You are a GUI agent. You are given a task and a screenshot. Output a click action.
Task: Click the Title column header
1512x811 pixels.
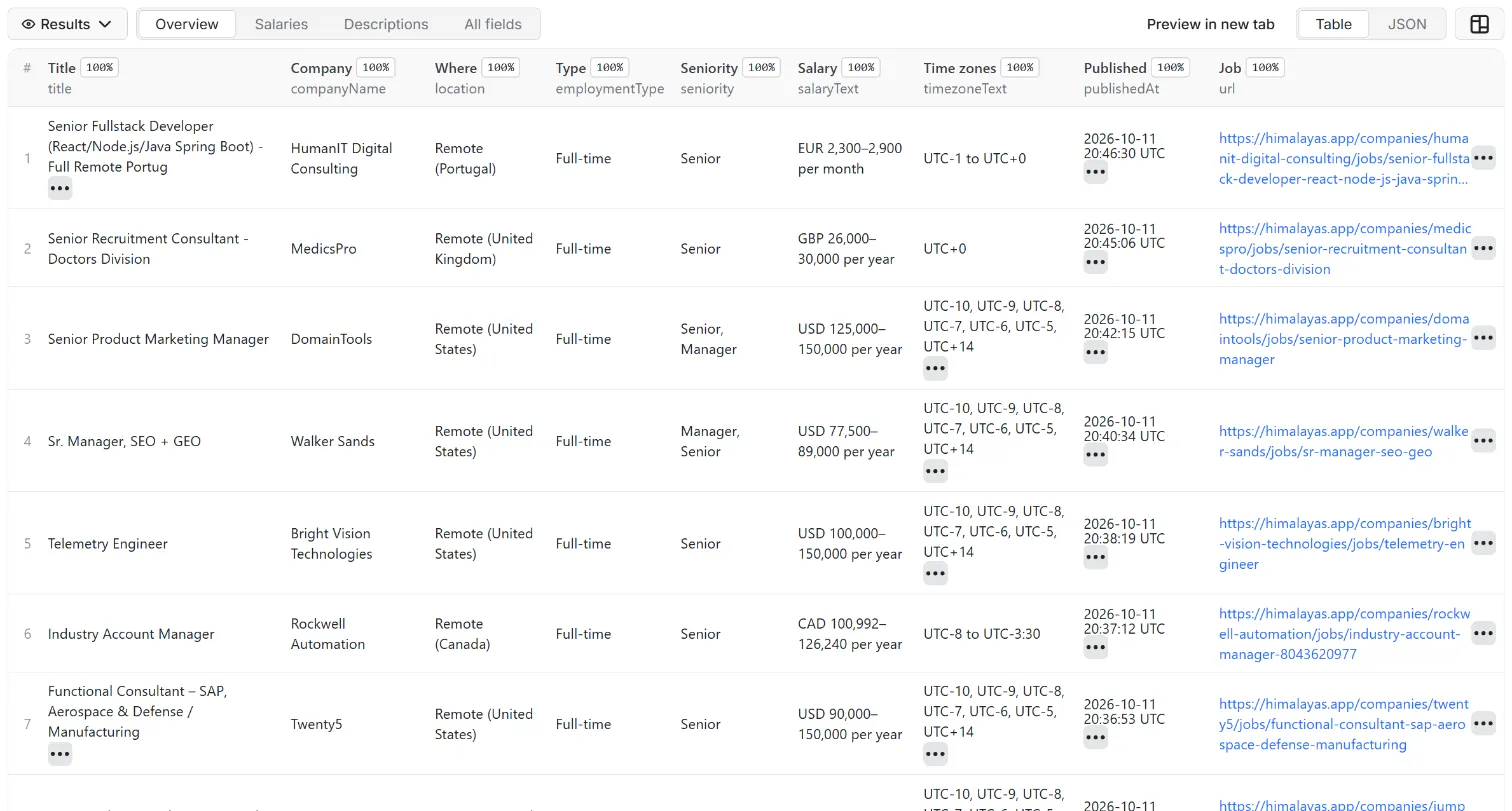tap(62, 68)
